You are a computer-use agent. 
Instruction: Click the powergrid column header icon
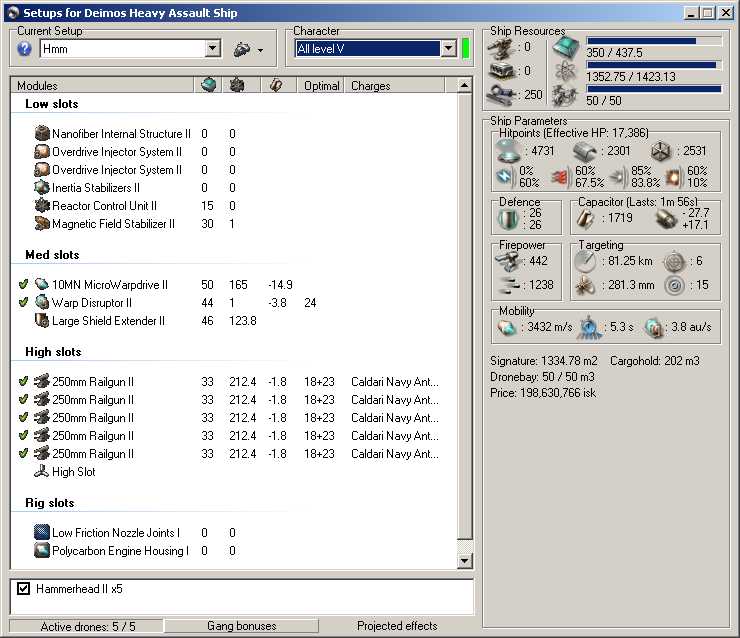tap(236, 85)
